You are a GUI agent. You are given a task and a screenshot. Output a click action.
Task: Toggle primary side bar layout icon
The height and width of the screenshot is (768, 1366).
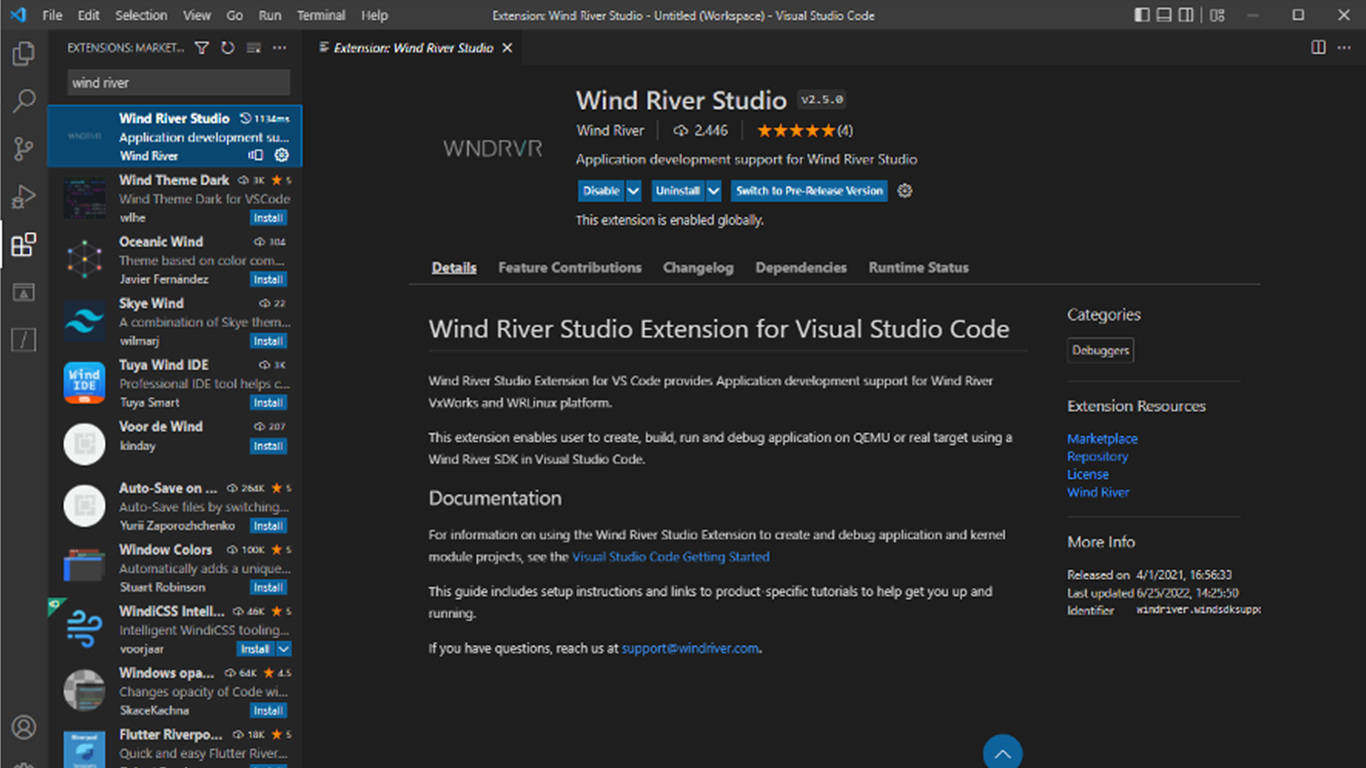pos(1142,15)
